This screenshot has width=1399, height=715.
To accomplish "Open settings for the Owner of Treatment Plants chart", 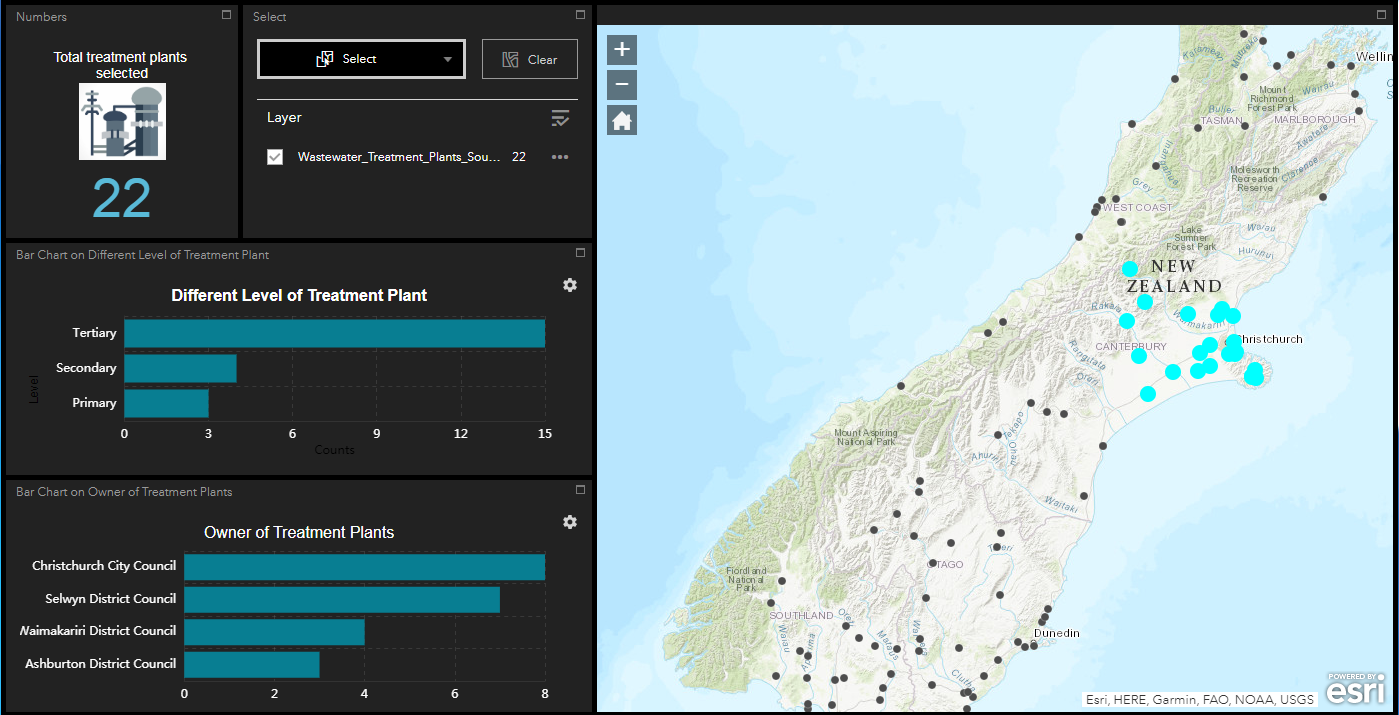I will 569,522.
